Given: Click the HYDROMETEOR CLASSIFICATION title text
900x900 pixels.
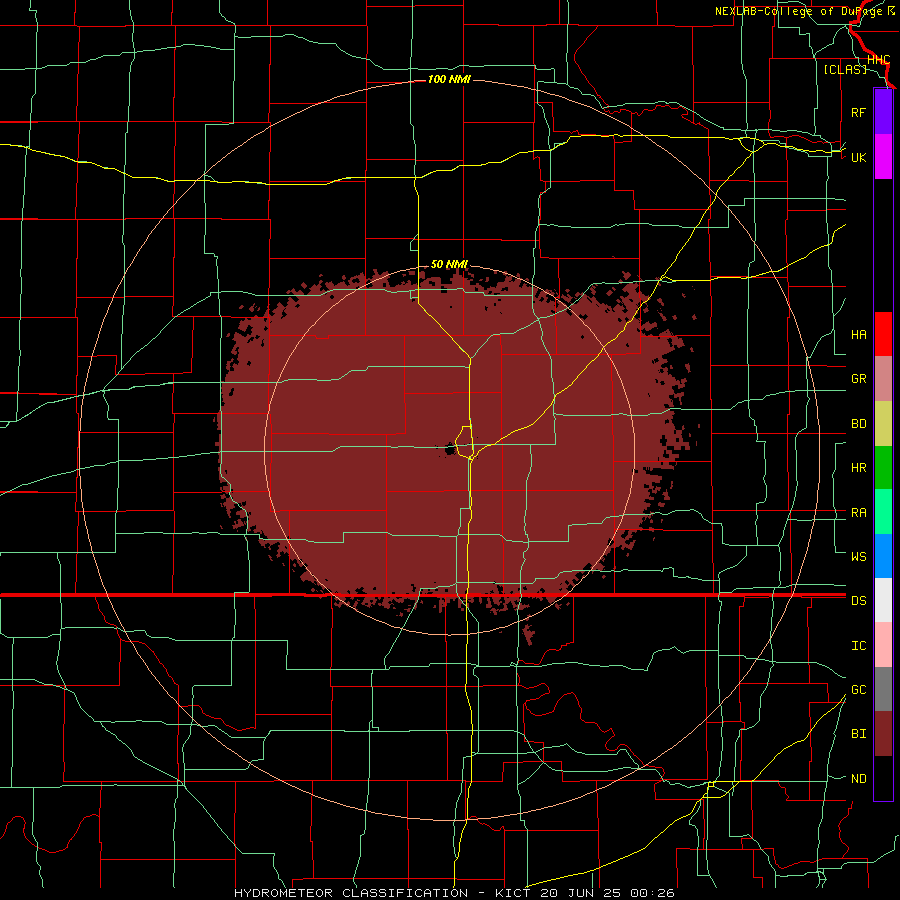Looking at the screenshot, I should (351, 893).
